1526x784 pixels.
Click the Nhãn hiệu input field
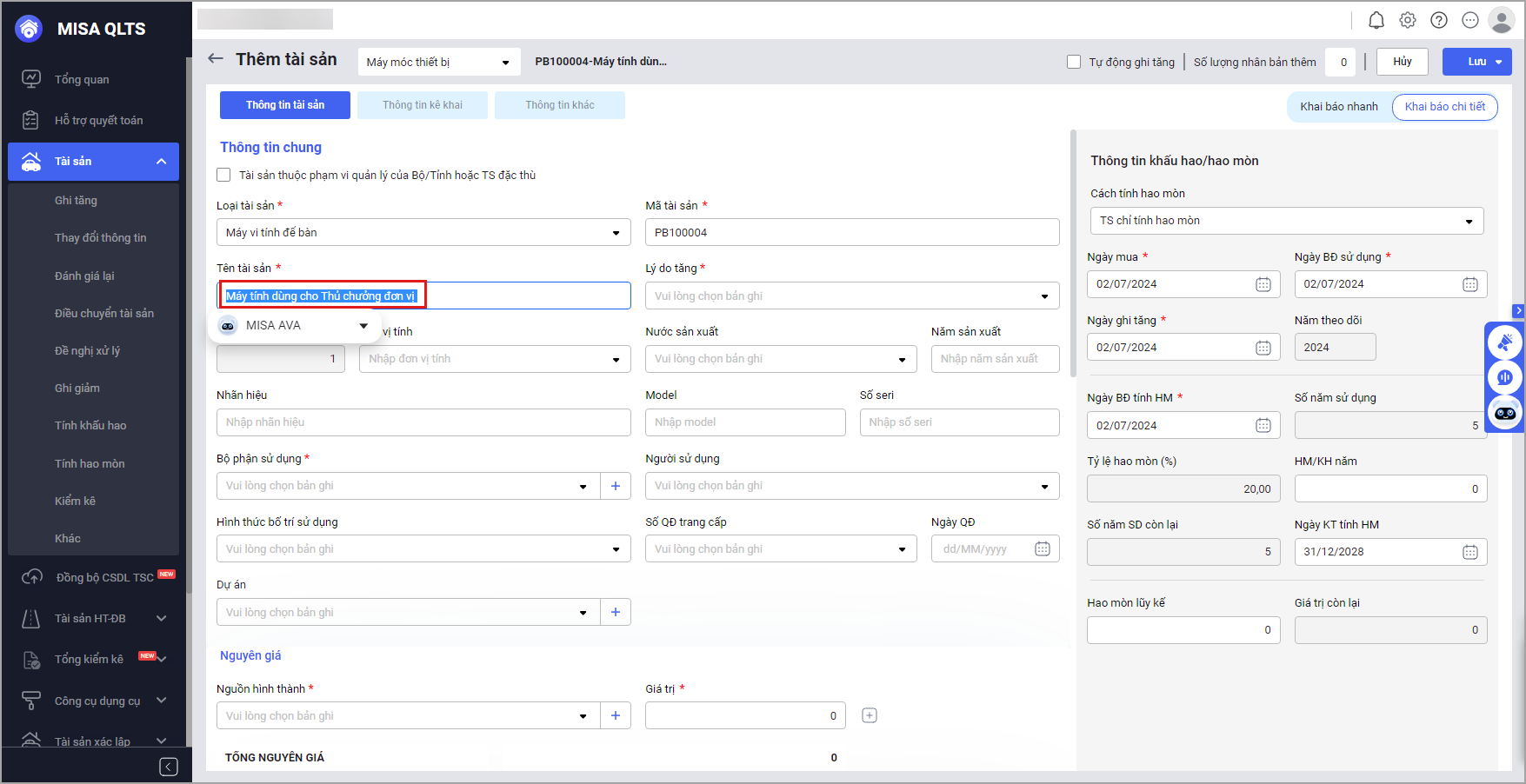pyautogui.click(x=423, y=422)
